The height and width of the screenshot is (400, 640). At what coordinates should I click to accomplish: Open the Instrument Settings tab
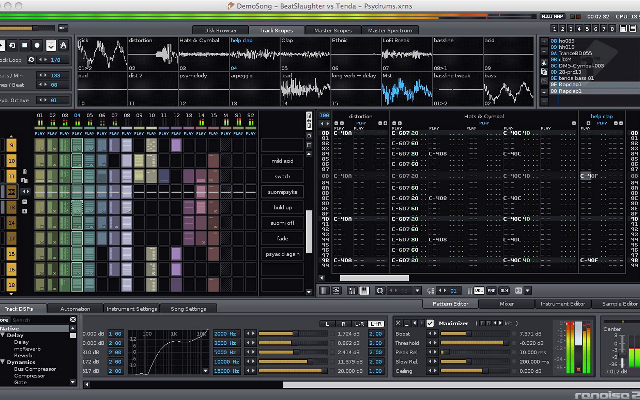[x=131, y=309]
